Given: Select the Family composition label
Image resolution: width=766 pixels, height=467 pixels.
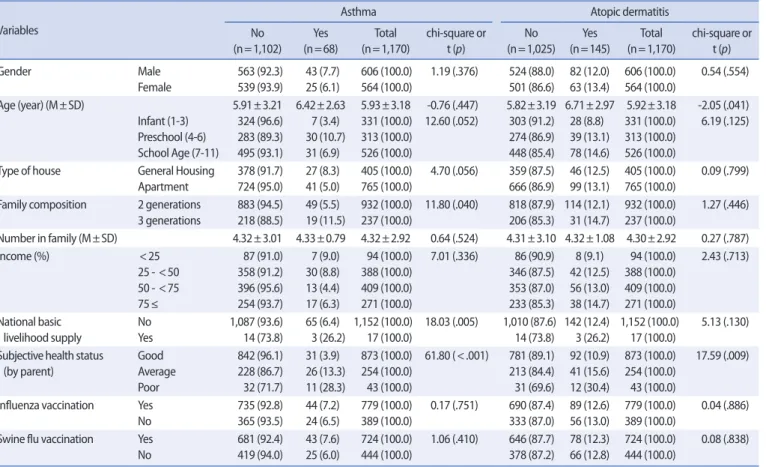Looking at the screenshot, I should 43,205.
